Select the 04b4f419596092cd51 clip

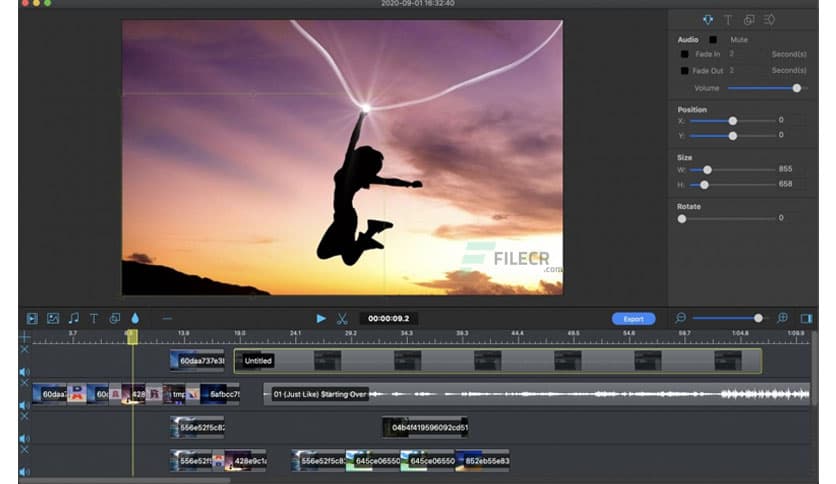click(x=425, y=427)
